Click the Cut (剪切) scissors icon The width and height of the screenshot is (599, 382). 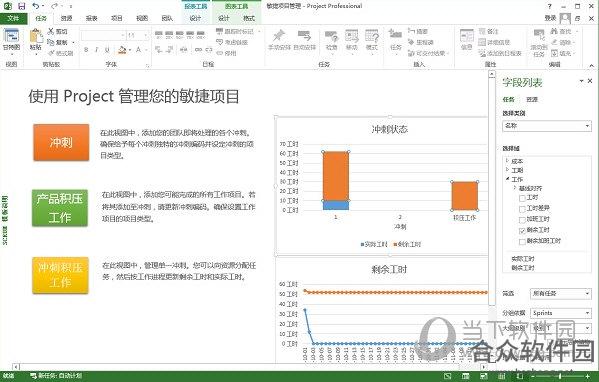[51, 31]
